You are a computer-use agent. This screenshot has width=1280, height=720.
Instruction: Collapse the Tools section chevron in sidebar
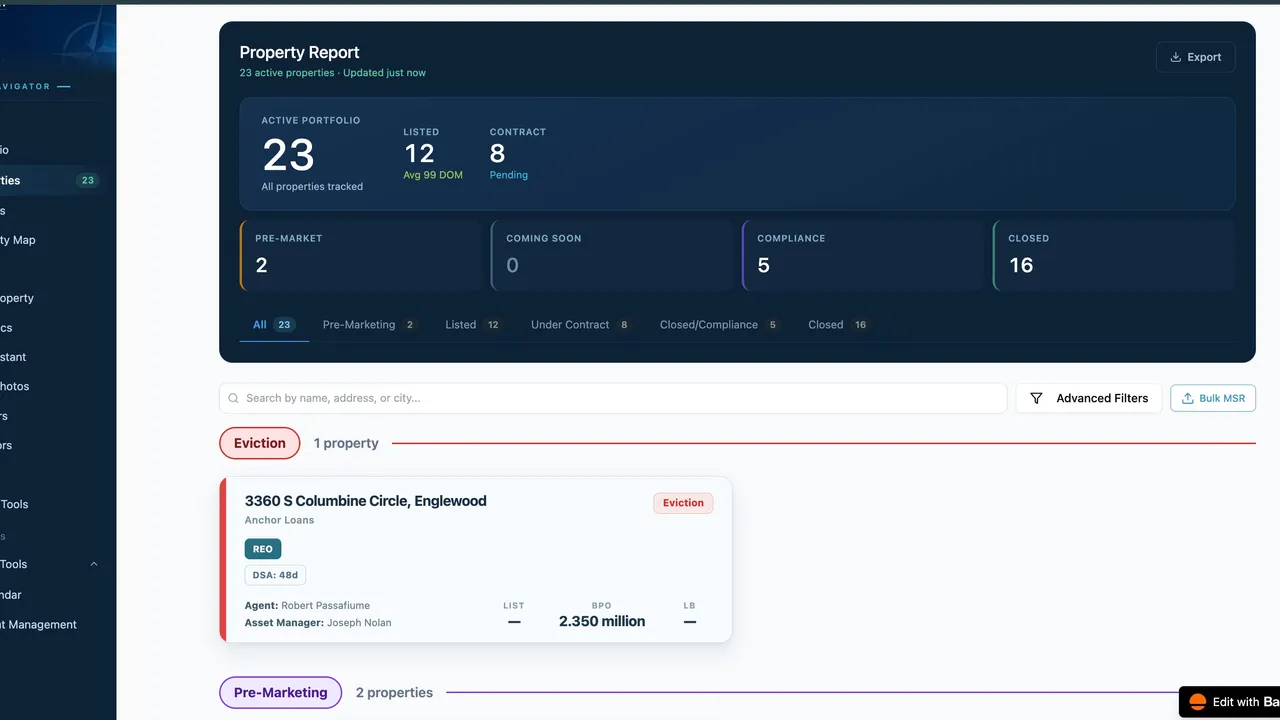click(94, 564)
